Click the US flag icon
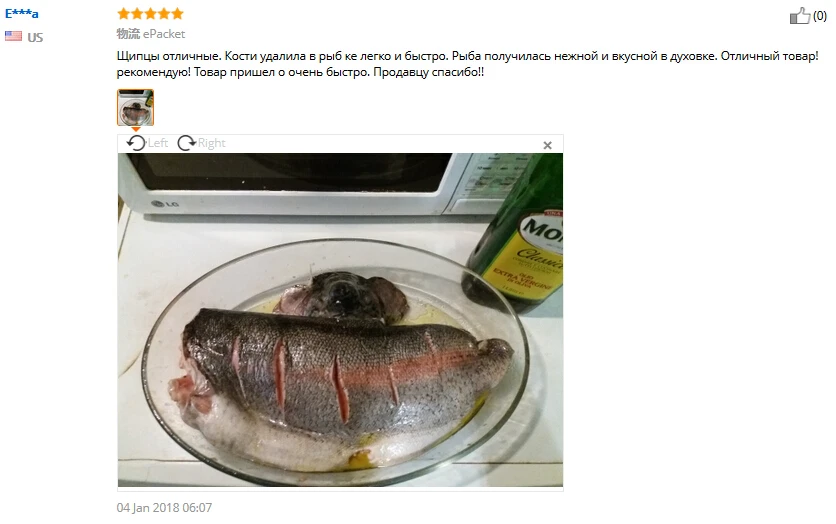Screen dimensions: 836x524 click(13, 36)
